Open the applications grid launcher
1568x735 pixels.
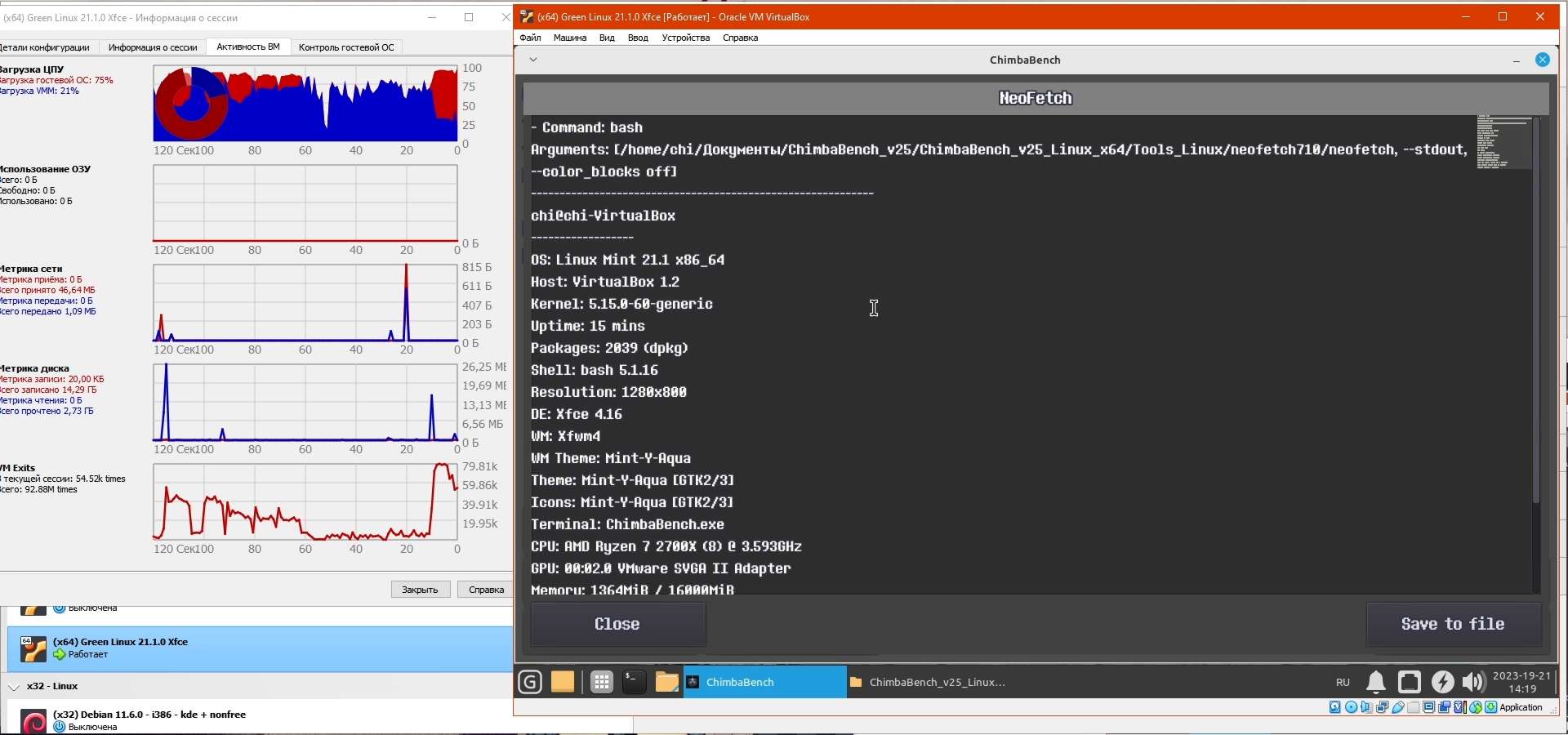[602, 682]
